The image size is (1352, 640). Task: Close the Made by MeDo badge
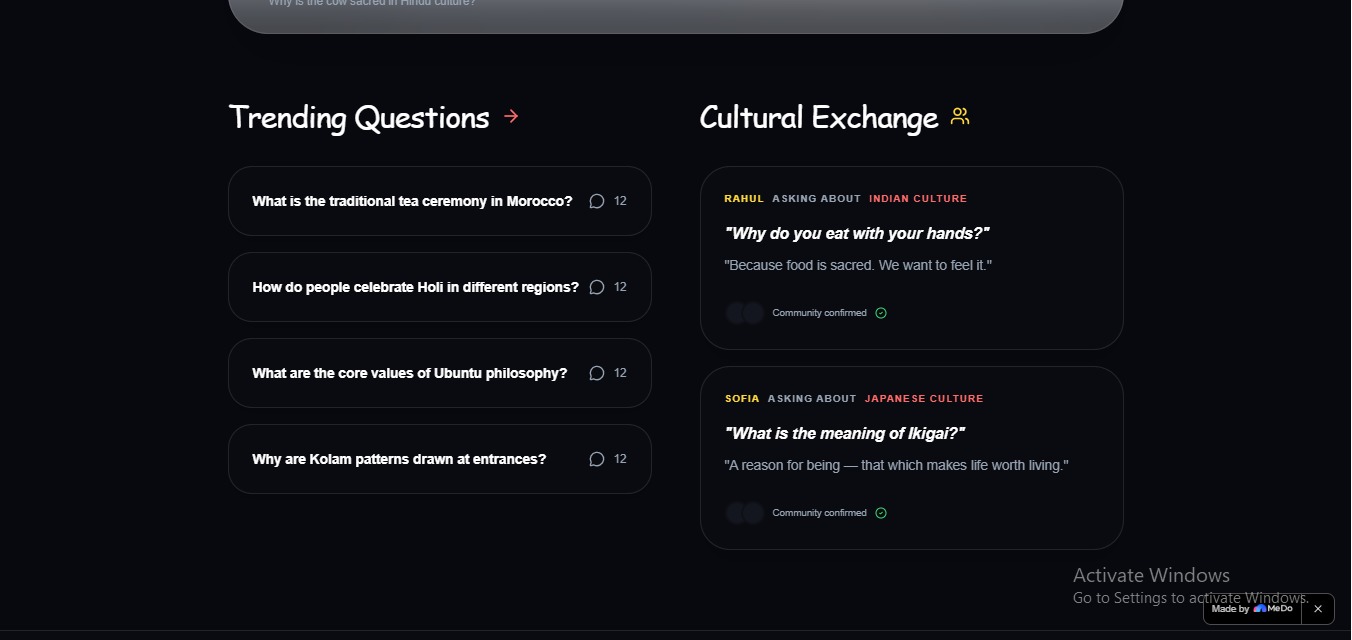pyautogui.click(x=1318, y=608)
